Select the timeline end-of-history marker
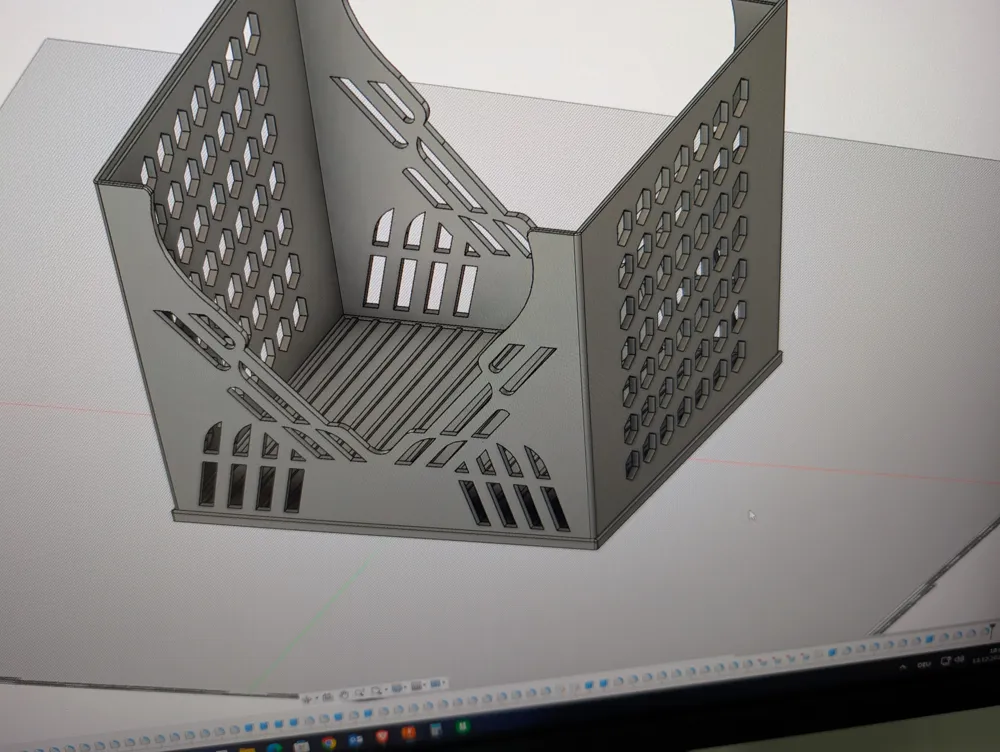 click(992, 630)
